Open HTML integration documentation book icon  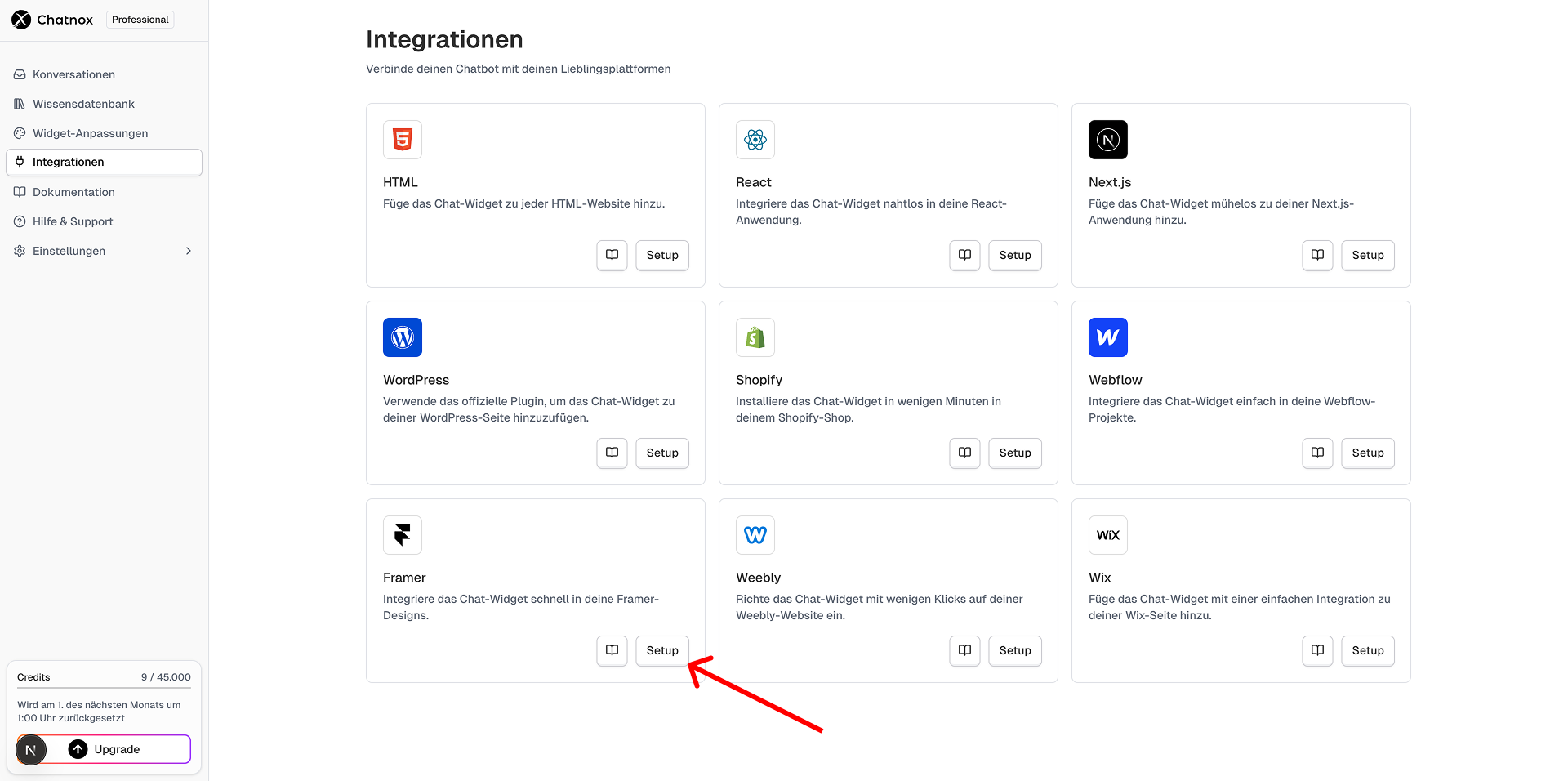(x=612, y=255)
